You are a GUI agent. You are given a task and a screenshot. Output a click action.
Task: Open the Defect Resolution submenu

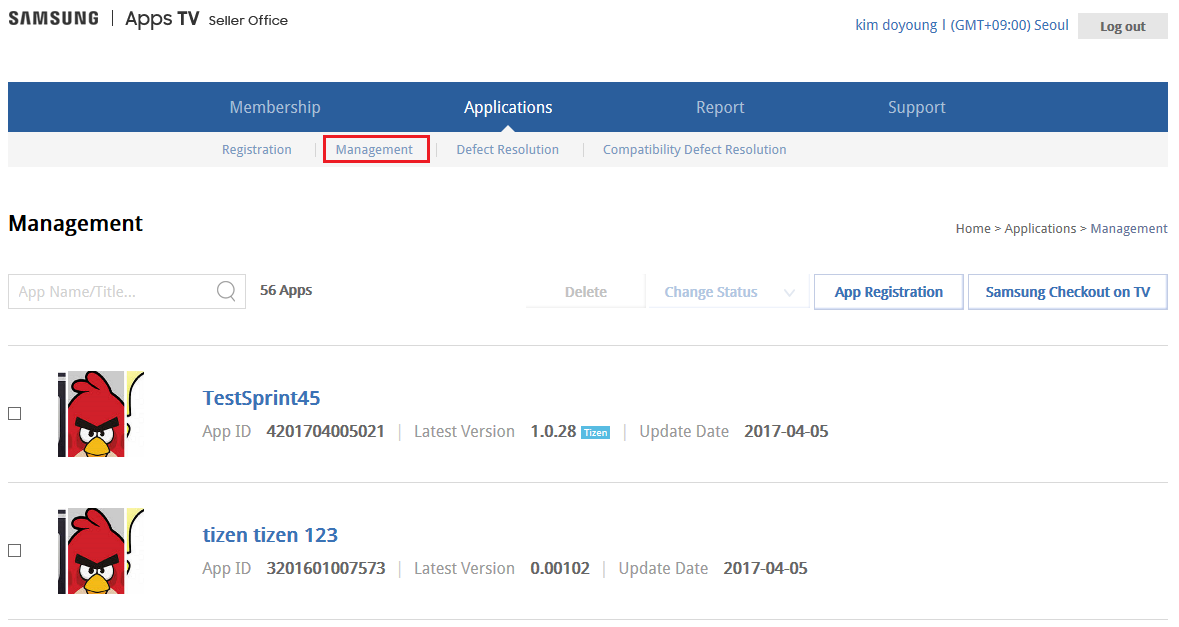coord(508,150)
